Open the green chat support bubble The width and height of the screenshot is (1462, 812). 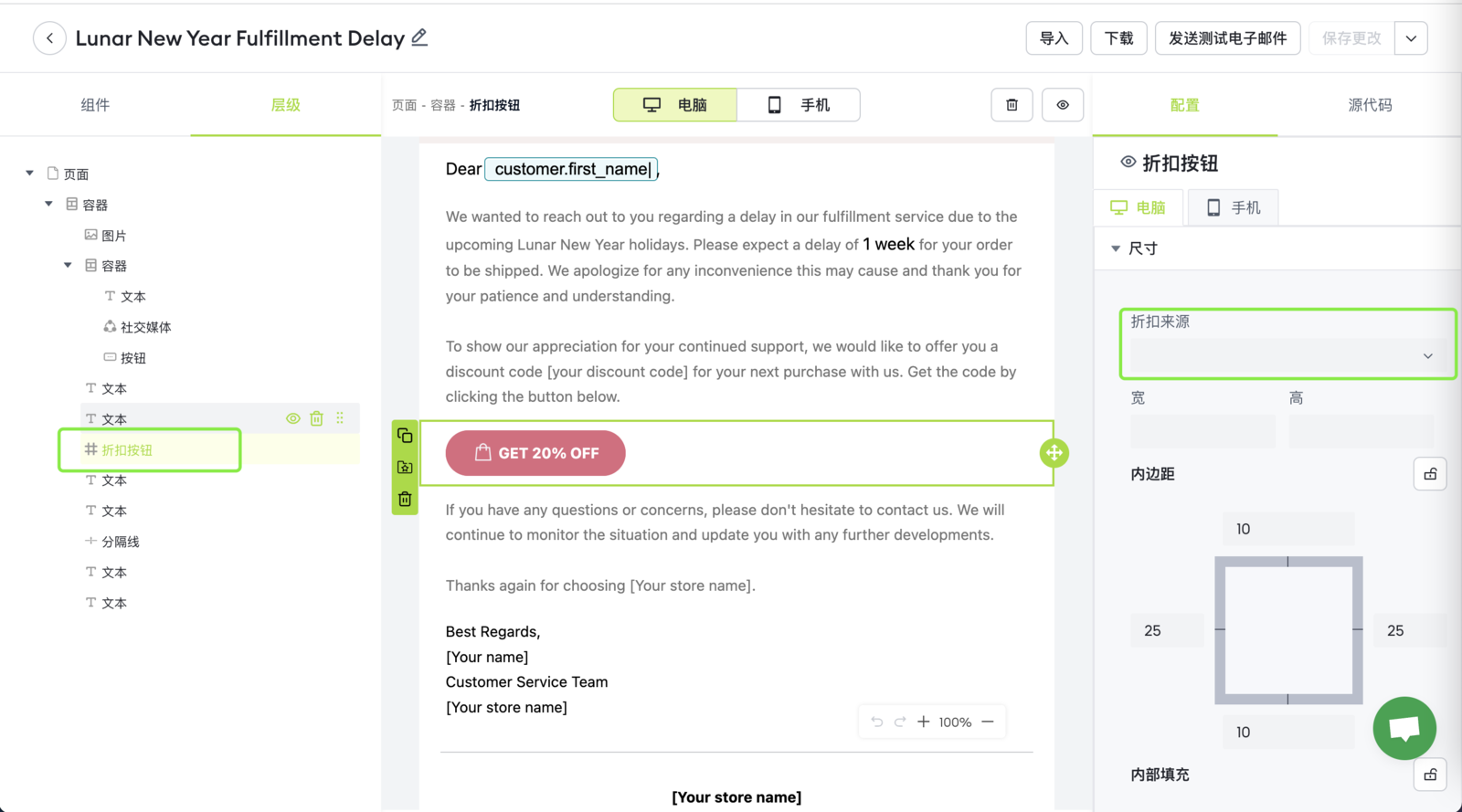(x=1404, y=728)
